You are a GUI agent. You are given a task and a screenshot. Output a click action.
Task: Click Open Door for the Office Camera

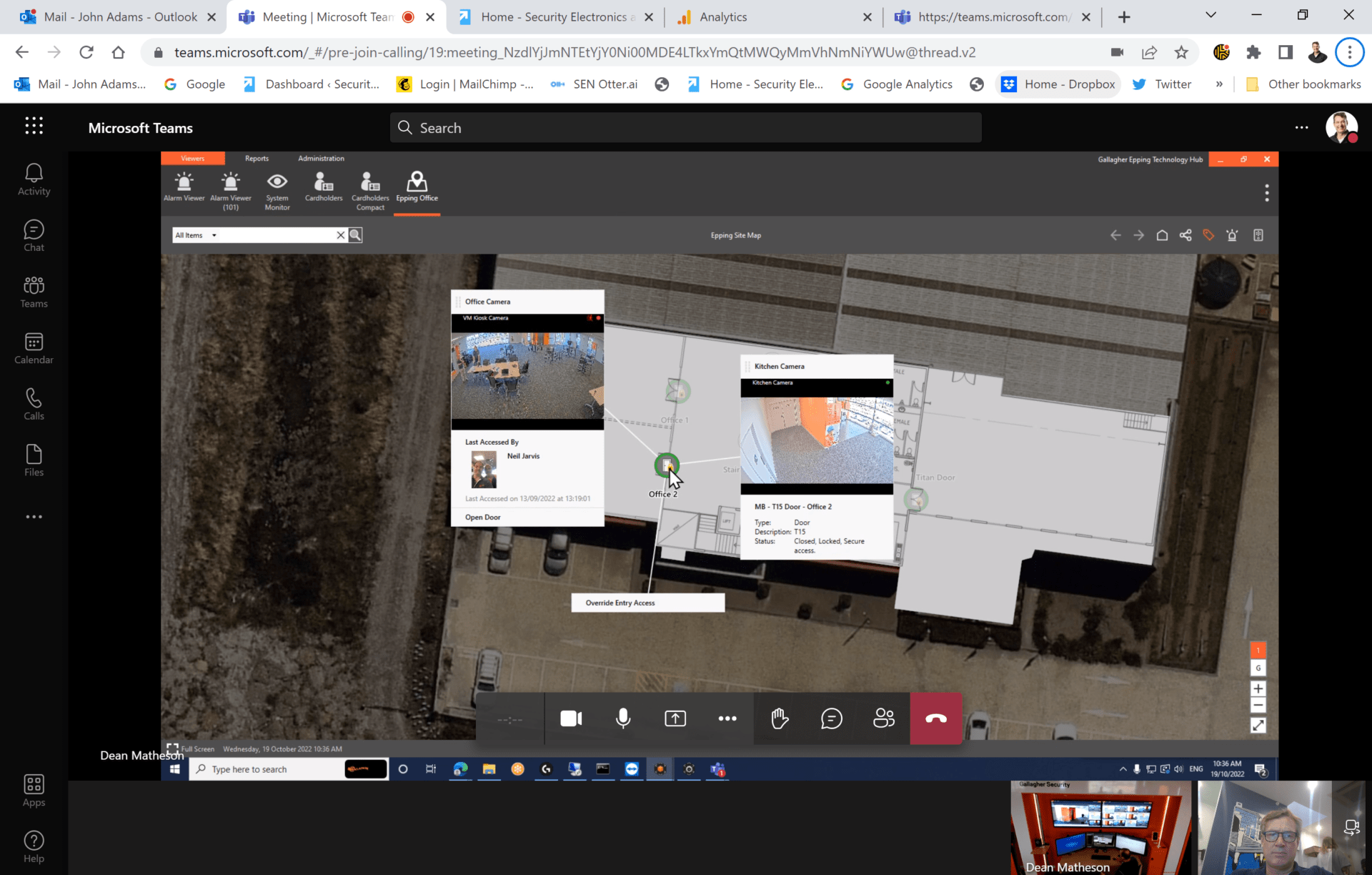coord(482,516)
